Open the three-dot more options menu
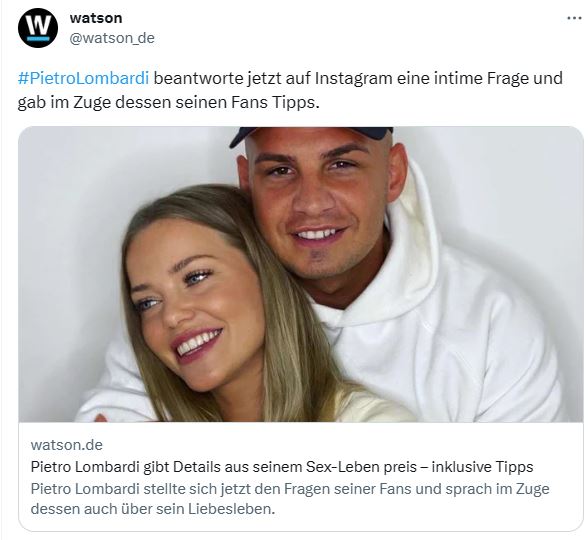 tap(574, 18)
